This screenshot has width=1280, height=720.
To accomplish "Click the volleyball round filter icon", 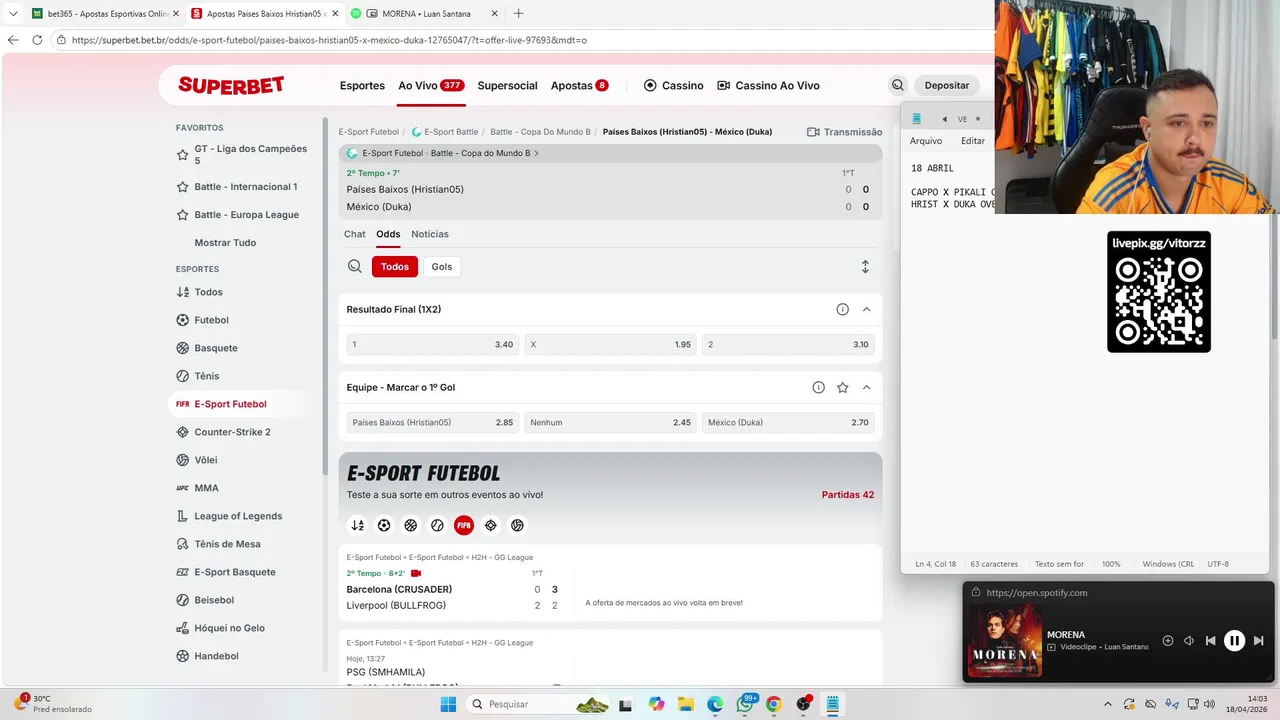I will 517,525.
